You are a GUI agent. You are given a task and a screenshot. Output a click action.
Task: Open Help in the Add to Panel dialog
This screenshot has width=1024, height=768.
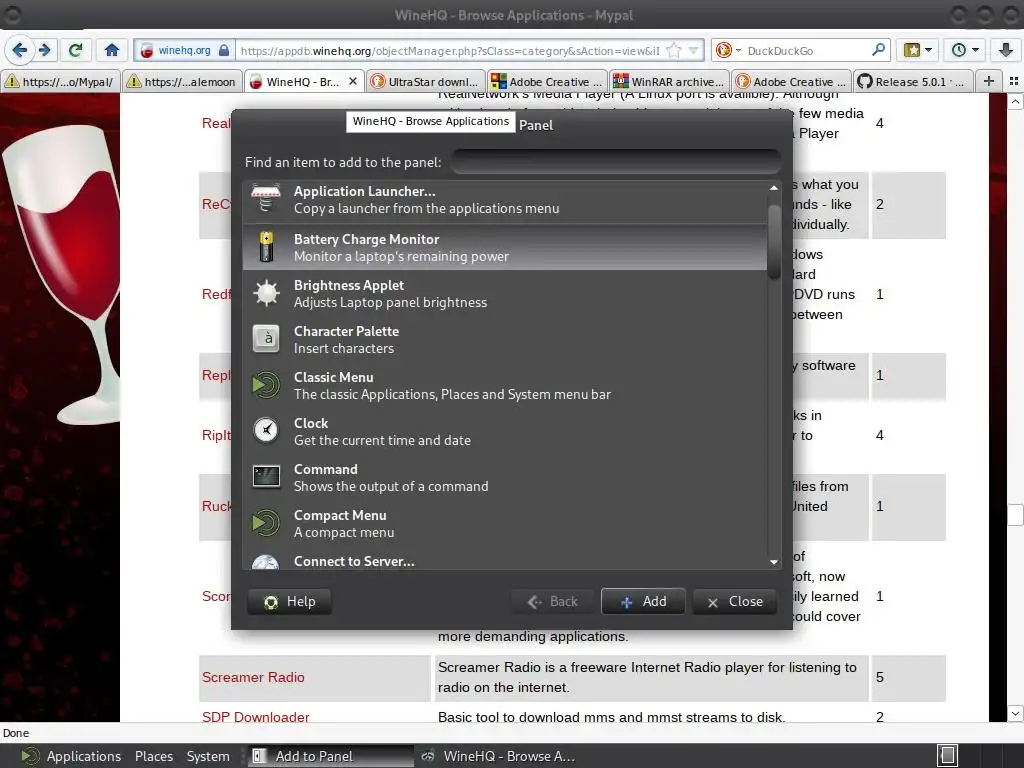point(289,601)
